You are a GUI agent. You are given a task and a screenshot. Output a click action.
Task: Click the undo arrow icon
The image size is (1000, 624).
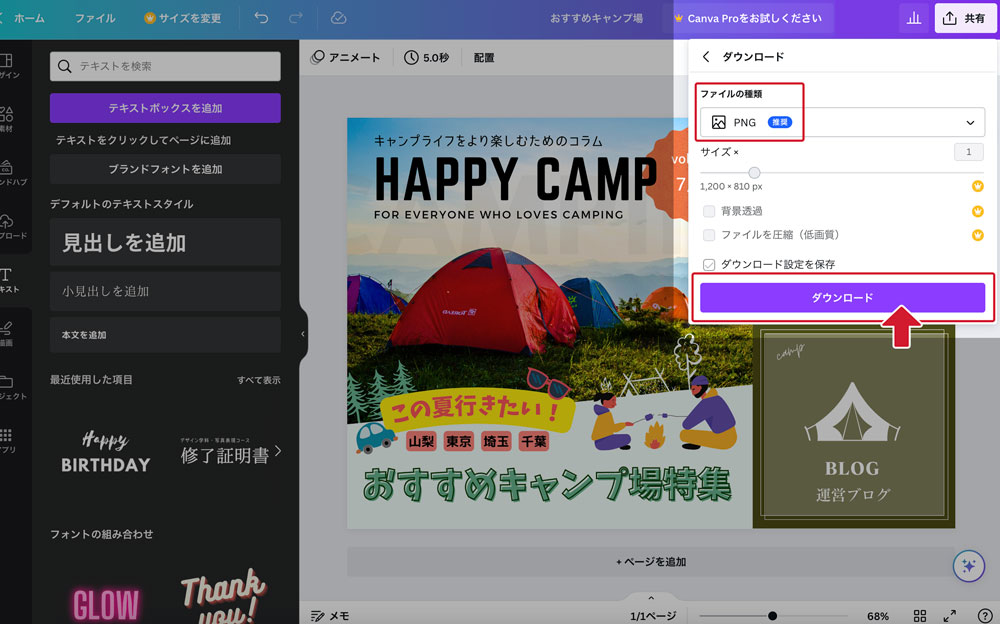(x=261, y=18)
